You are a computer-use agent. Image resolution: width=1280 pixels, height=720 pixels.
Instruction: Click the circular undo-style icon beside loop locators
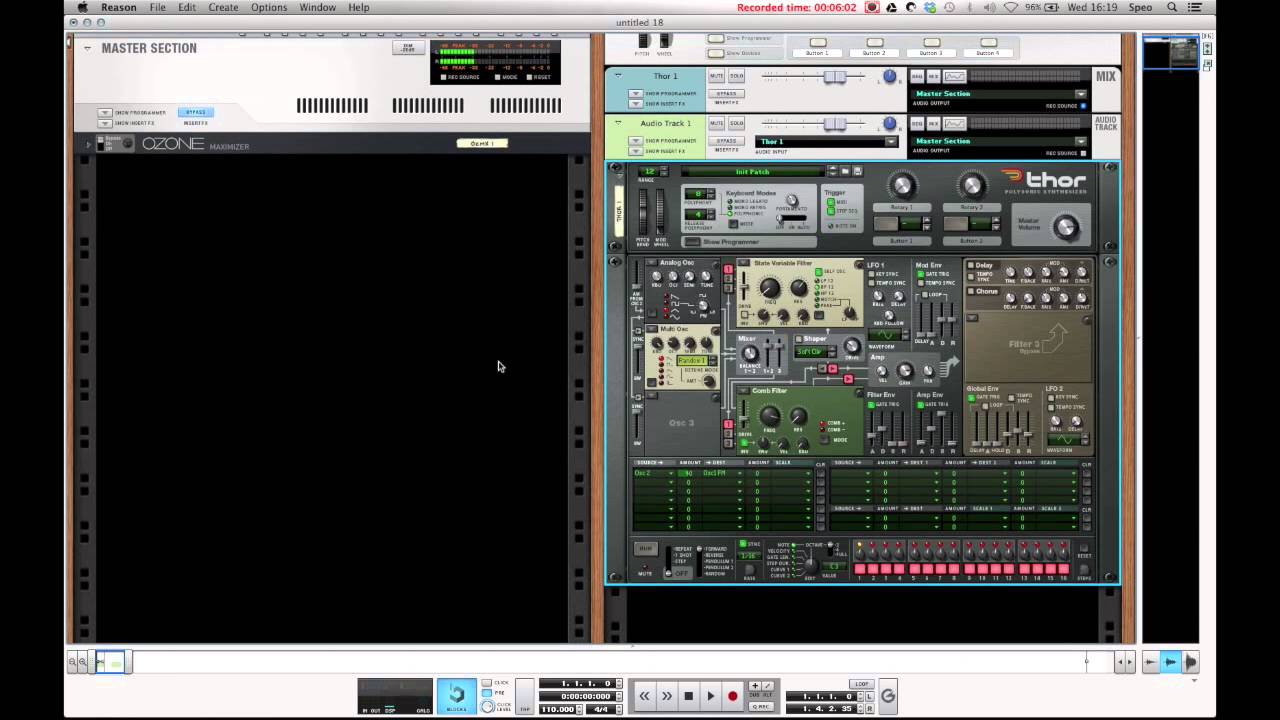pos(887,696)
